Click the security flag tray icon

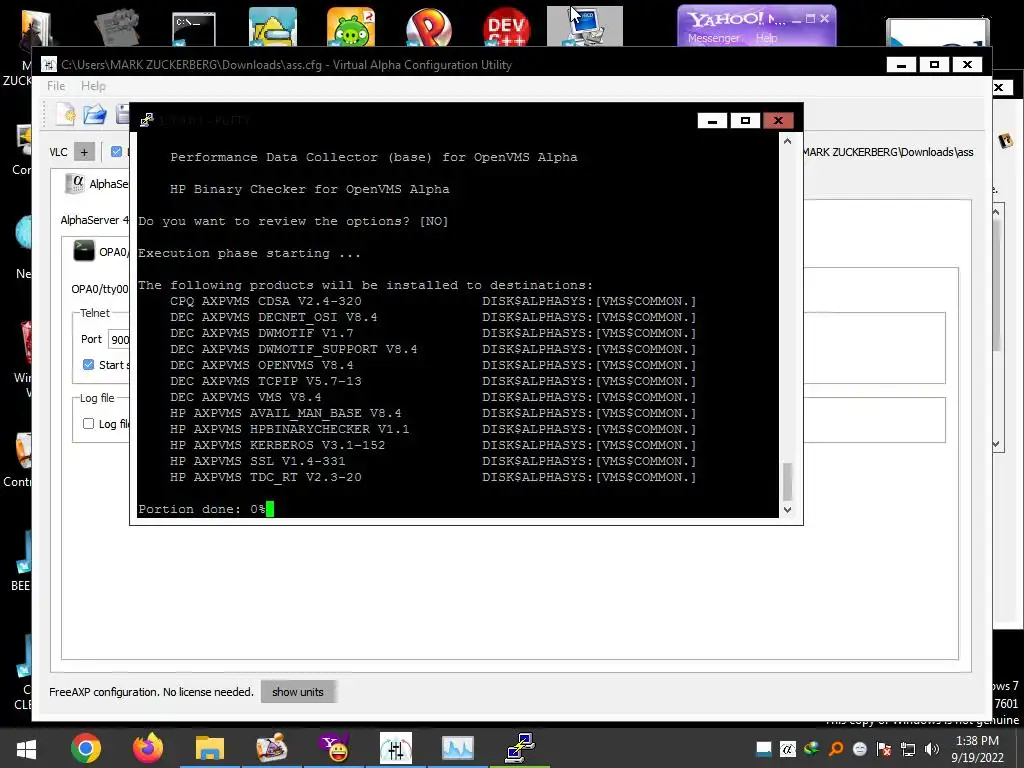coord(884,749)
